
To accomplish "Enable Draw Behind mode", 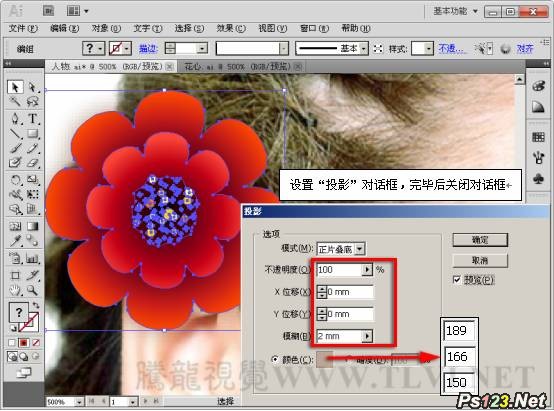I will point(24,357).
